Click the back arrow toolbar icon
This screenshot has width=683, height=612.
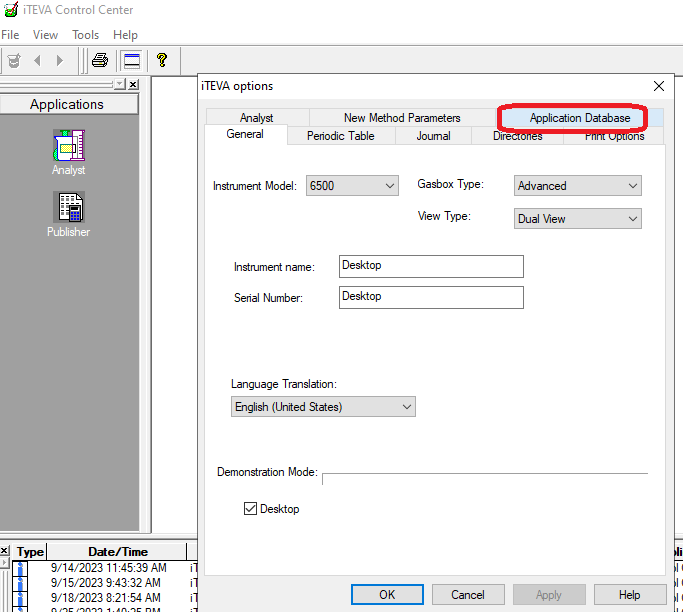[38, 60]
